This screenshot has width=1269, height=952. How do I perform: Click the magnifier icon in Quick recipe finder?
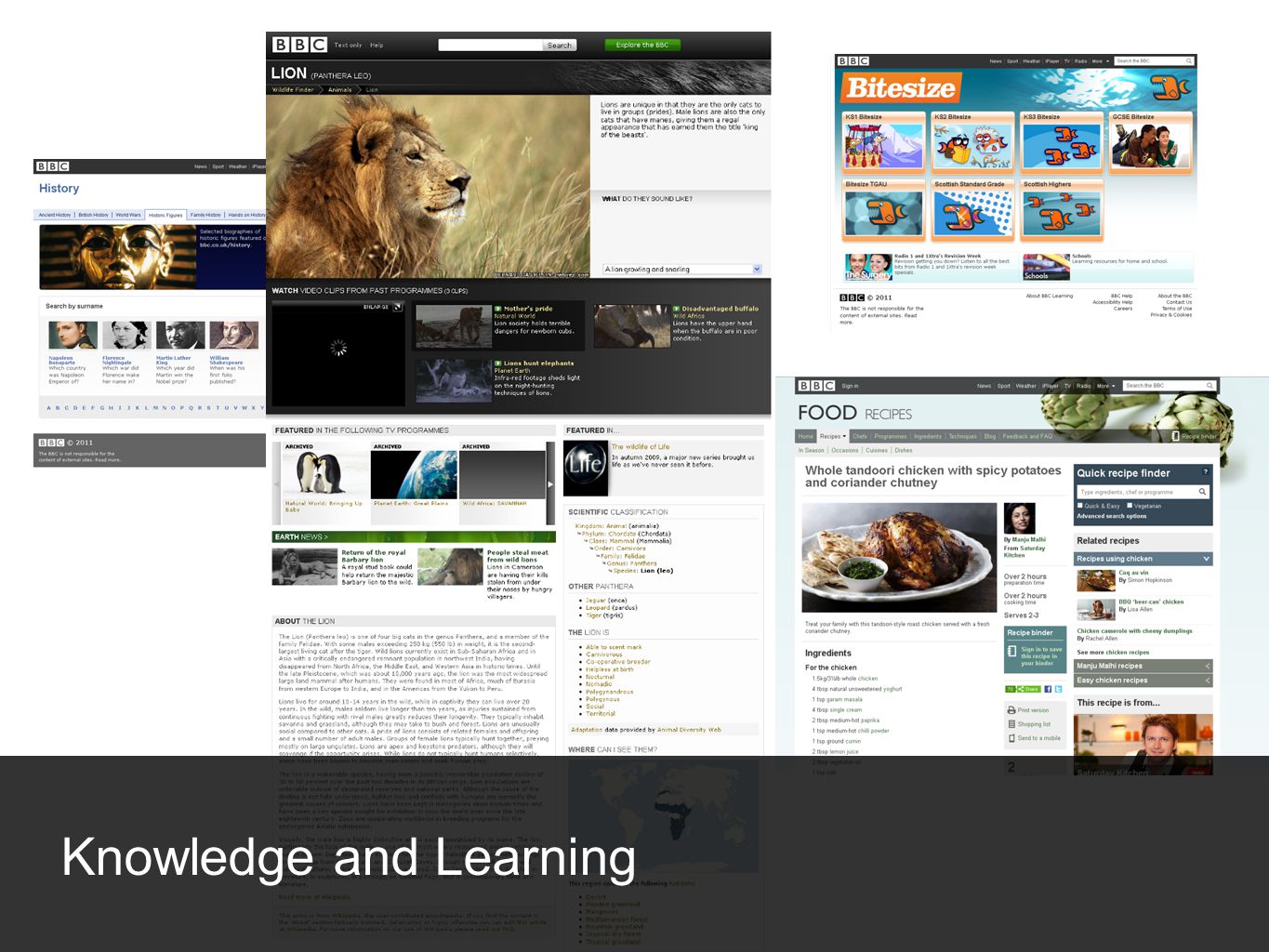point(1202,492)
